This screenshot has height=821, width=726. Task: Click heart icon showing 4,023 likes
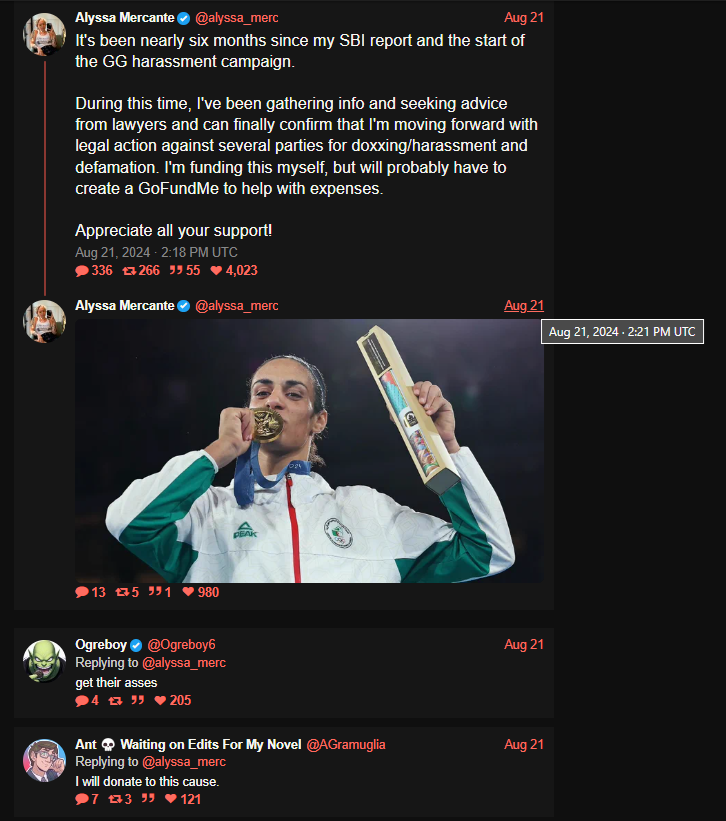point(216,271)
